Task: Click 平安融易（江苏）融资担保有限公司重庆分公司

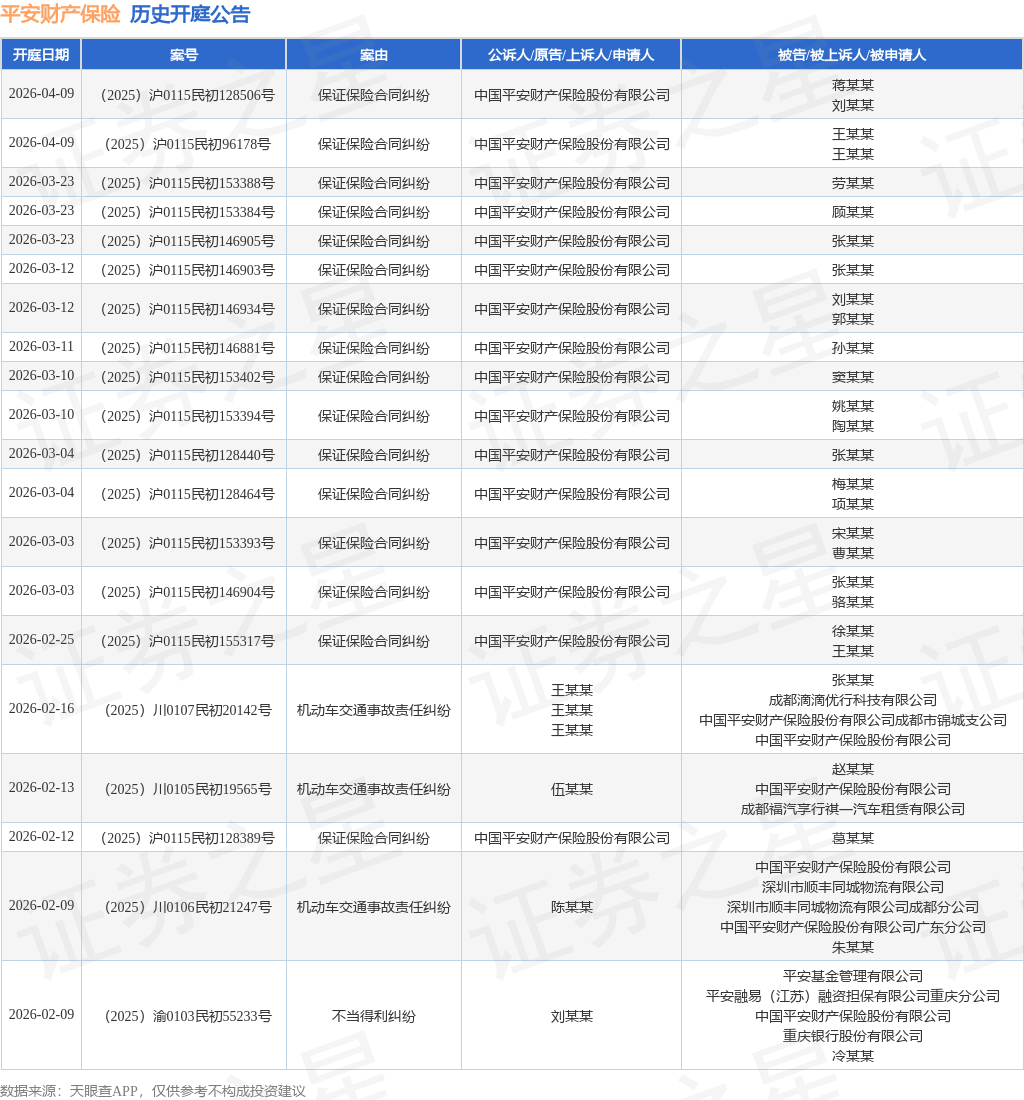Action: [x=853, y=995]
